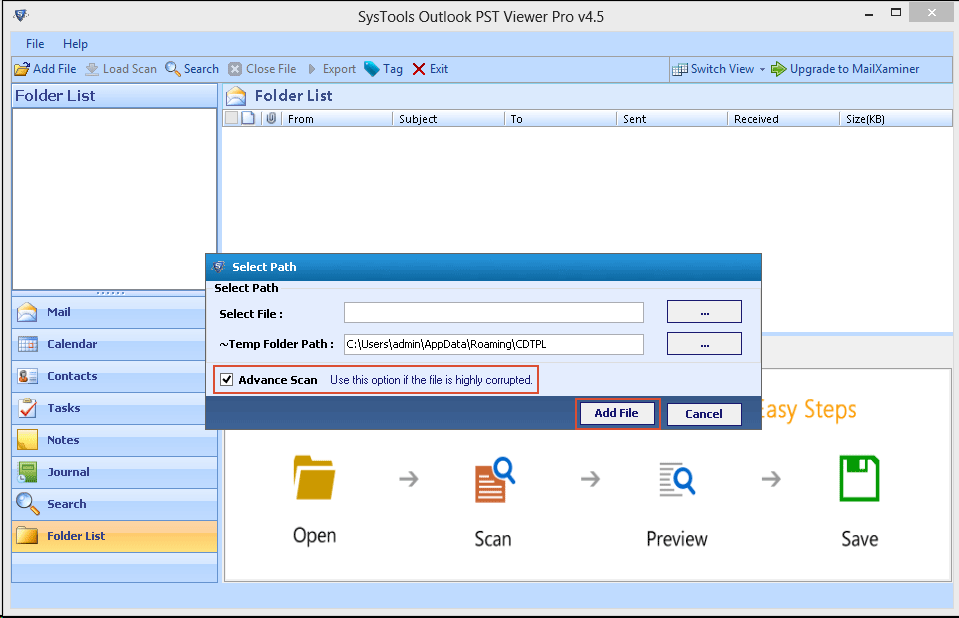Click the SysTools app logo in title bar

click(x=20, y=15)
